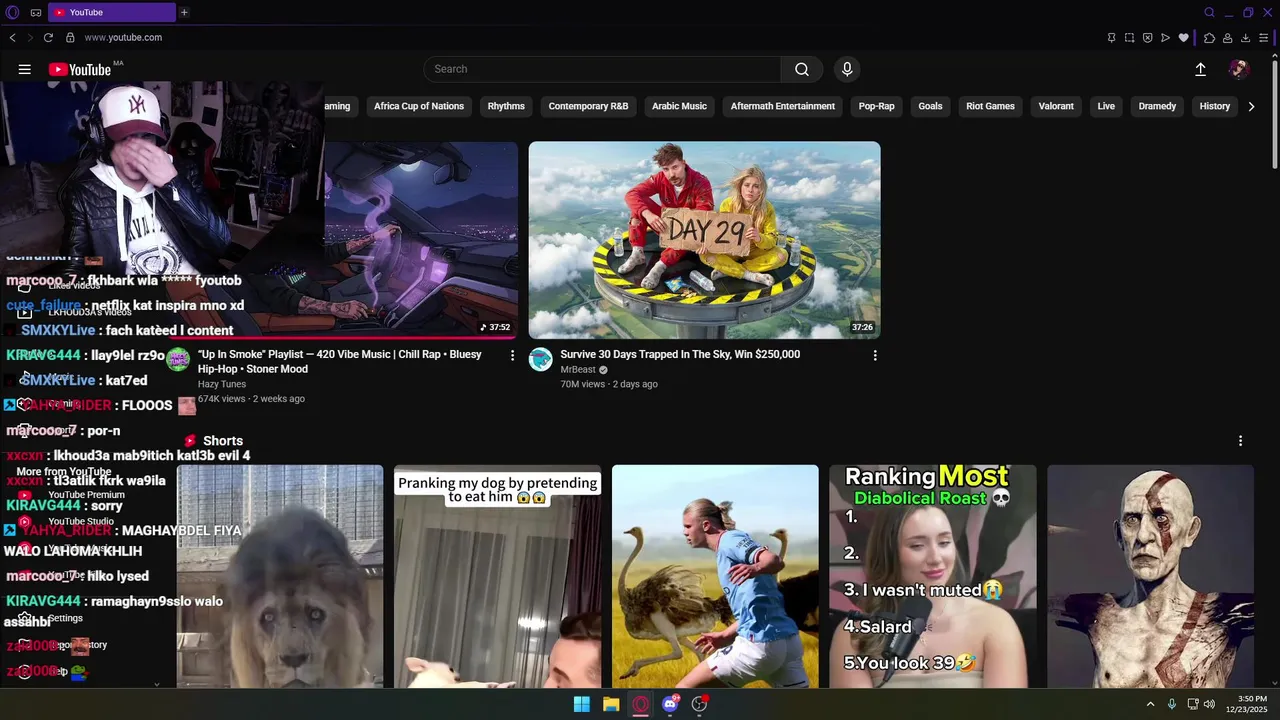1280x720 pixels.
Task: Reload the current page
Action: (x=48, y=37)
